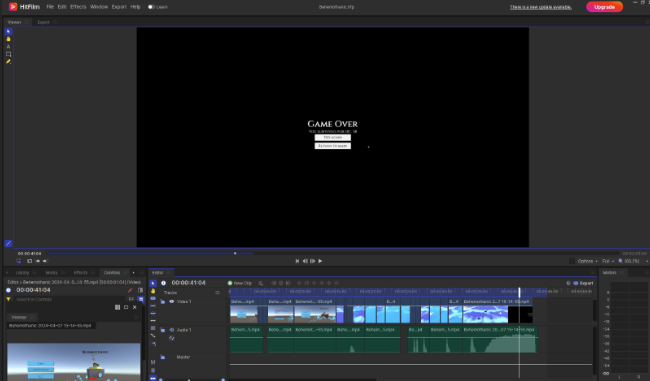Open the Effects menu

coord(78,7)
